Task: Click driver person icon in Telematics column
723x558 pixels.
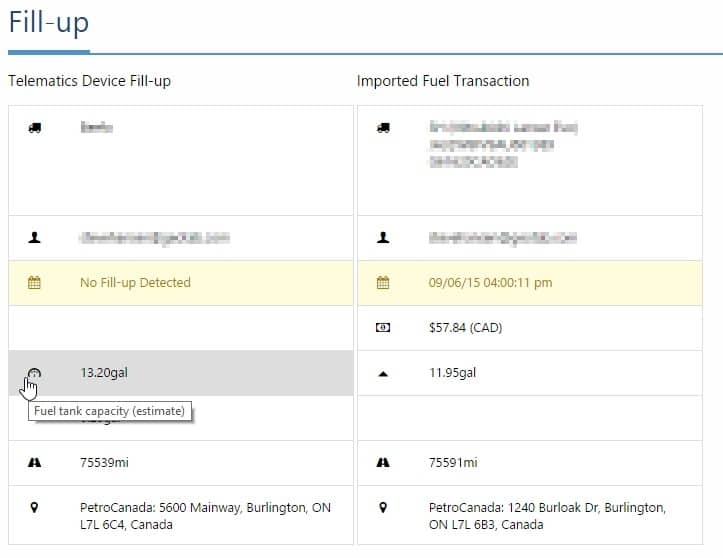Action: [35, 237]
